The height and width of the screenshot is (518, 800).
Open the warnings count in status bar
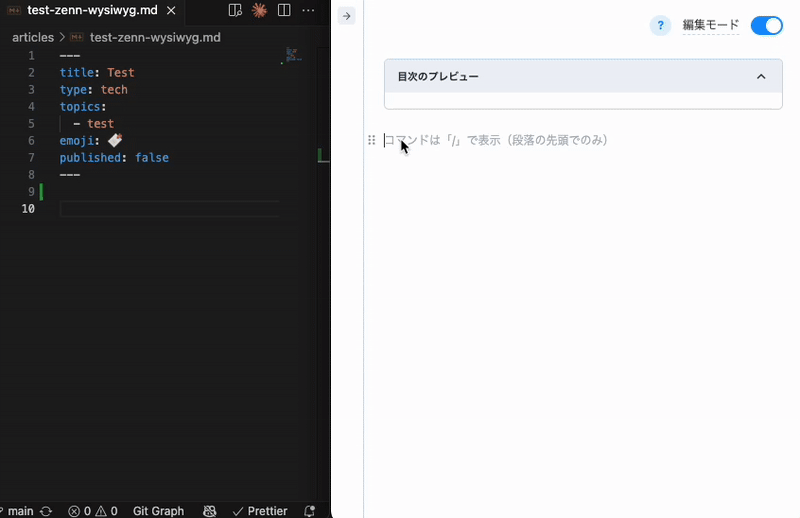click(x=107, y=511)
